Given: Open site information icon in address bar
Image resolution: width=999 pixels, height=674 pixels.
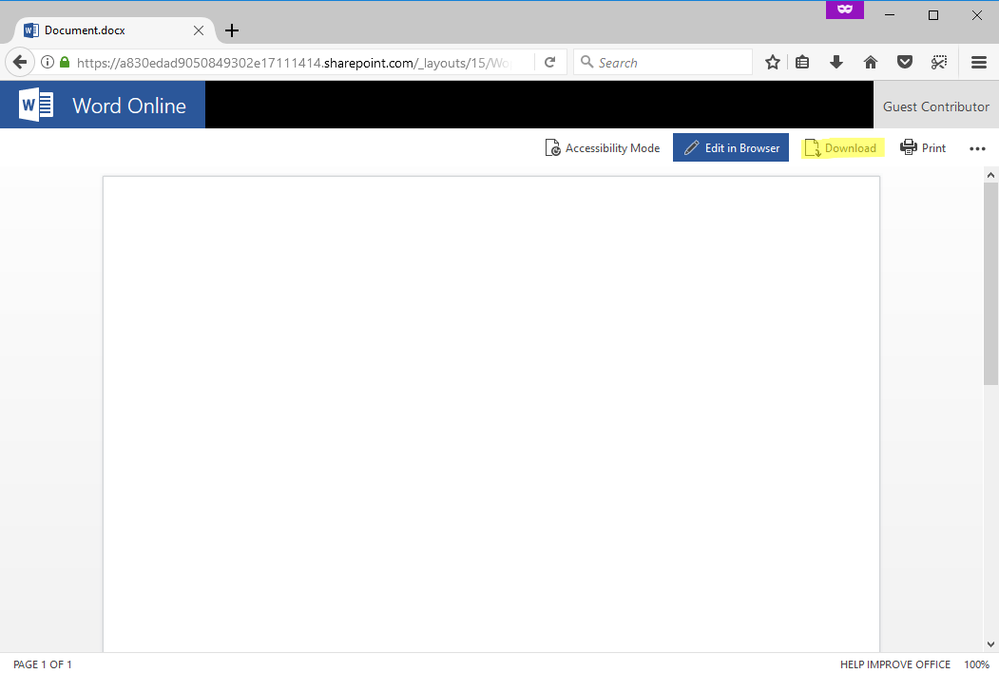Looking at the screenshot, I should click(x=47, y=62).
